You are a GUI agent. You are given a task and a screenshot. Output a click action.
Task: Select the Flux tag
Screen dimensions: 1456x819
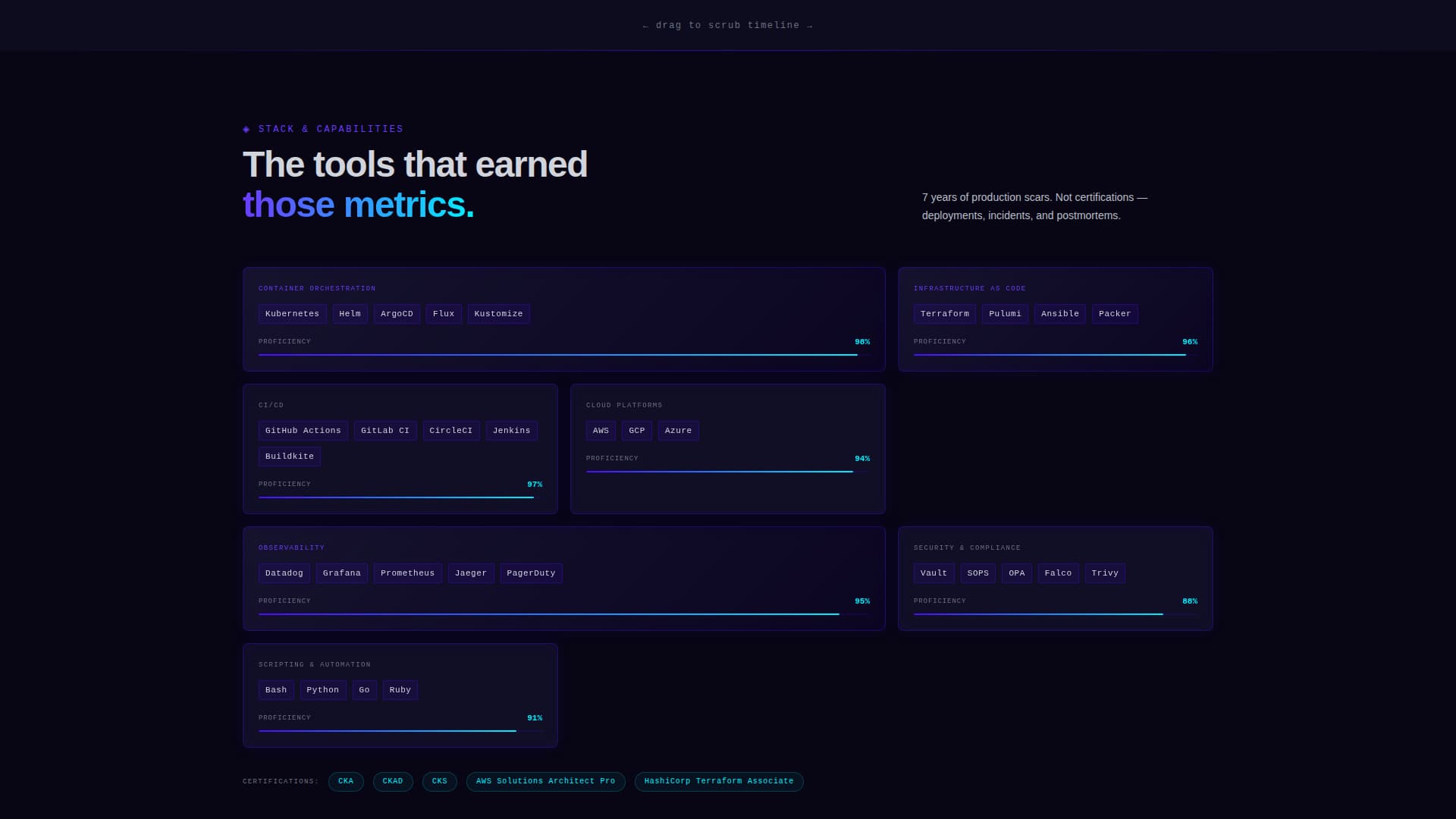point(444,314)
